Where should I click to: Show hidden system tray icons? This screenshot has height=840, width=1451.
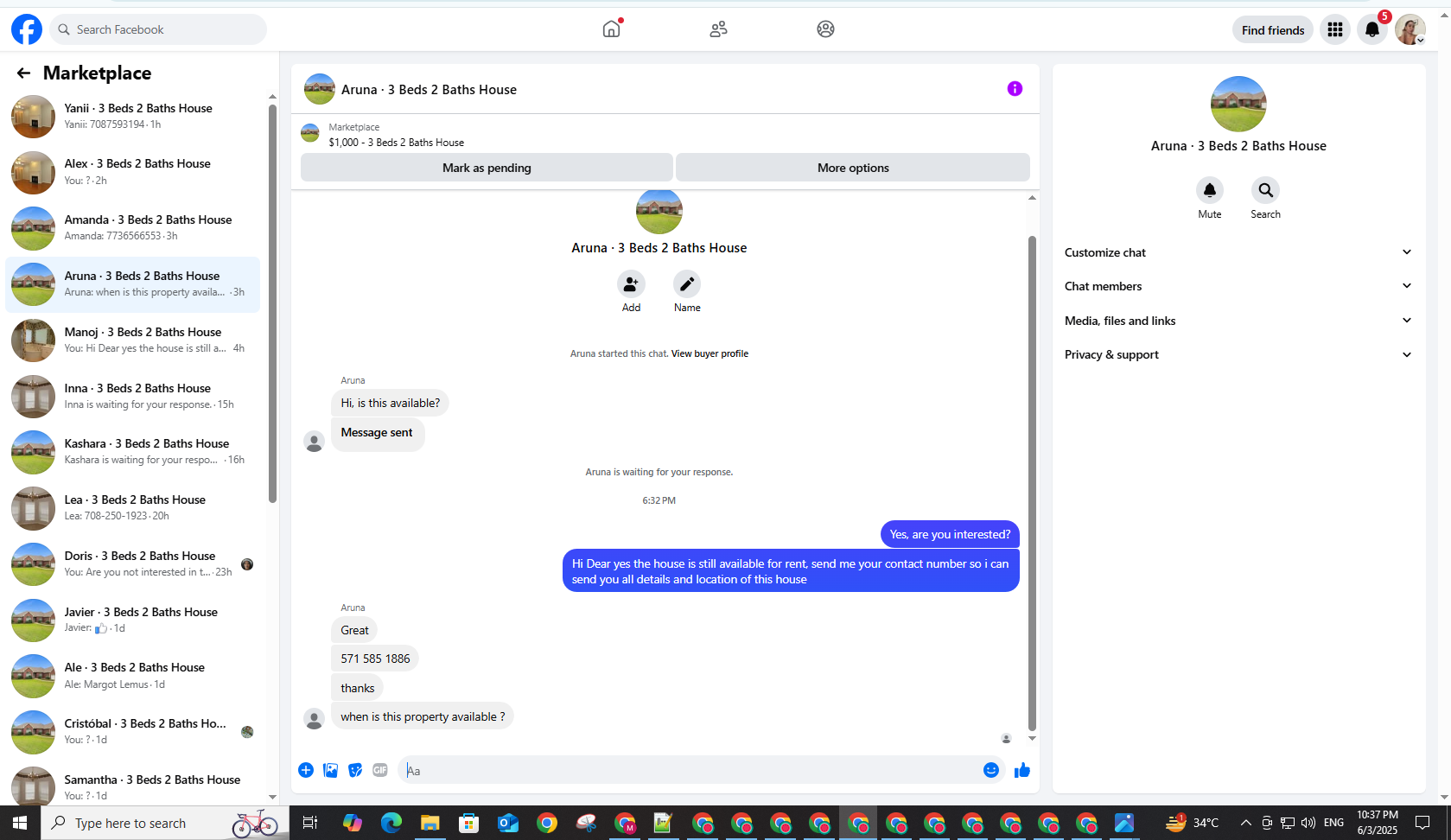click(1245, 823)
